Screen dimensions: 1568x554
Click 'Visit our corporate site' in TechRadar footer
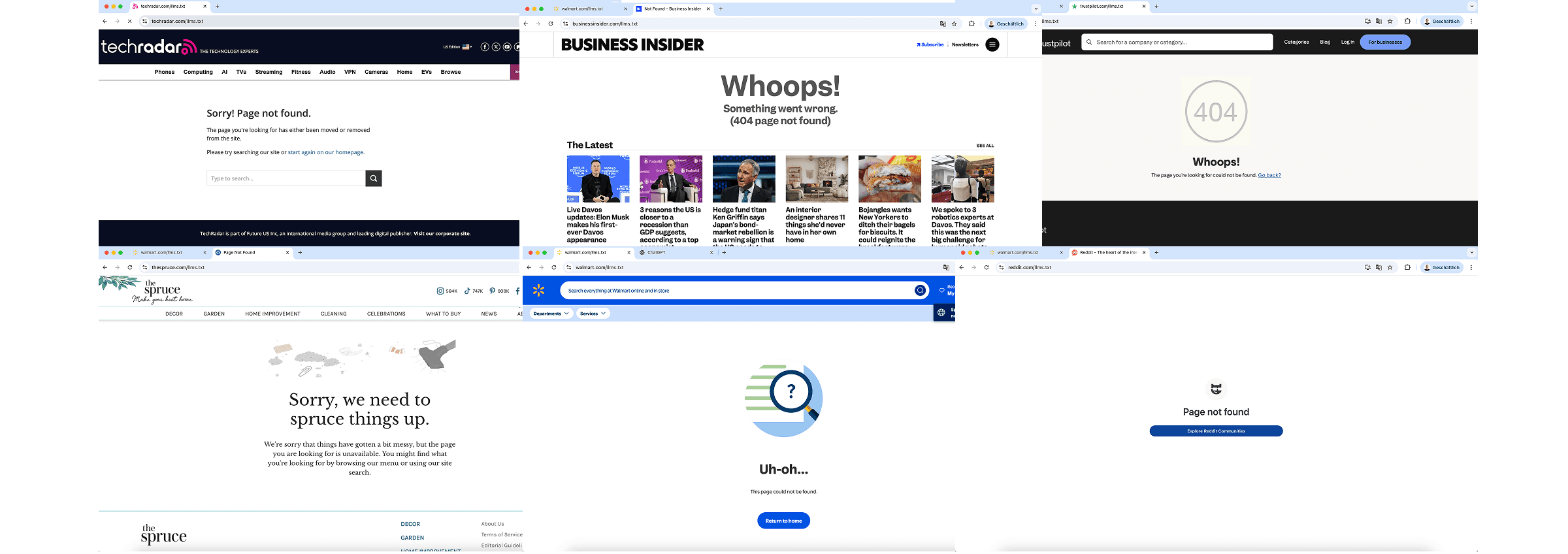[x=442, y=233]
